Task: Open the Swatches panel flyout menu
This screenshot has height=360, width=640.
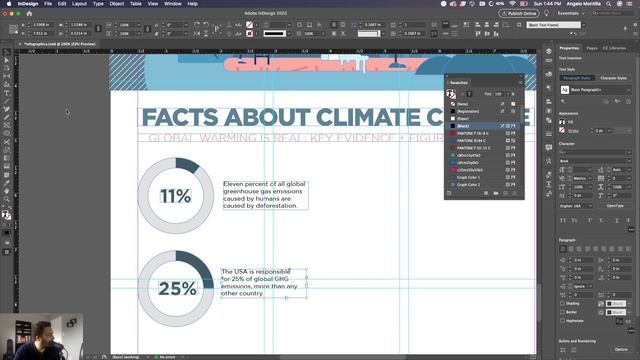Action: point(520,82)
